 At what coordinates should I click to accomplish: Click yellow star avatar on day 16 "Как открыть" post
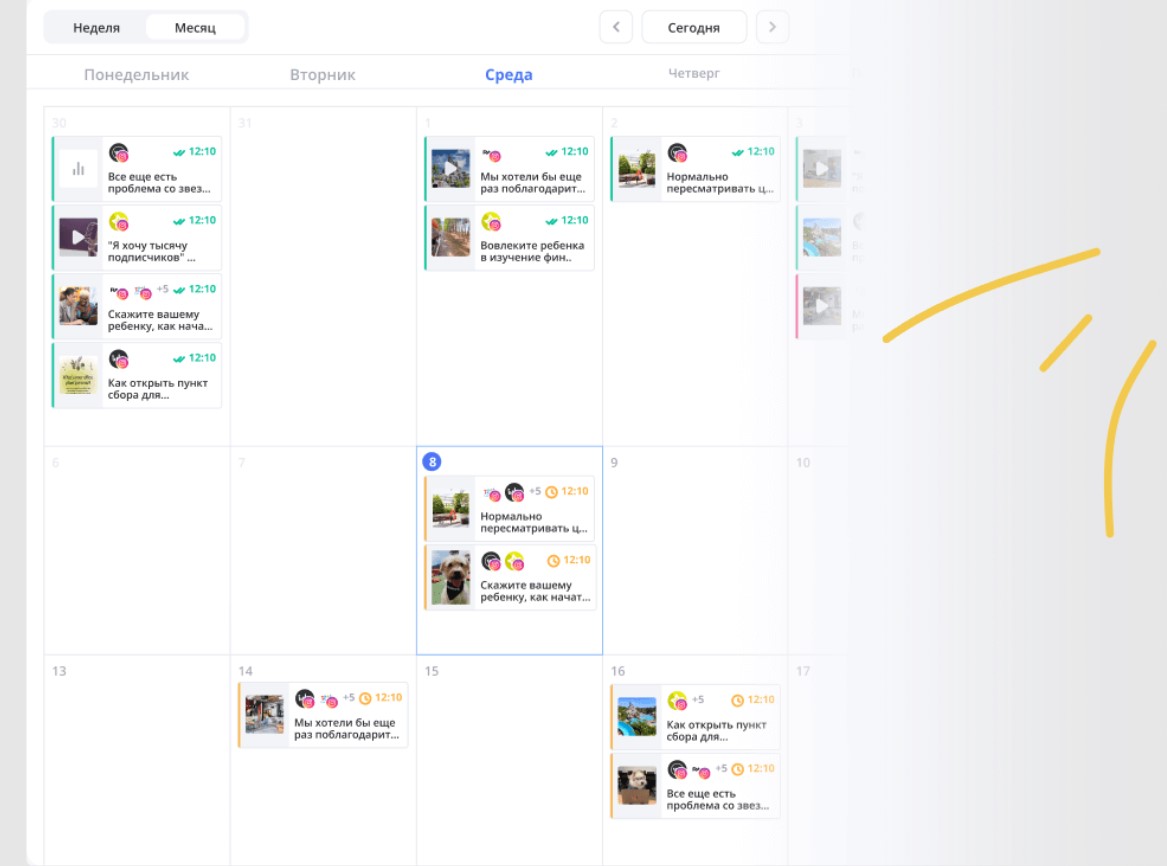[677, 701]
